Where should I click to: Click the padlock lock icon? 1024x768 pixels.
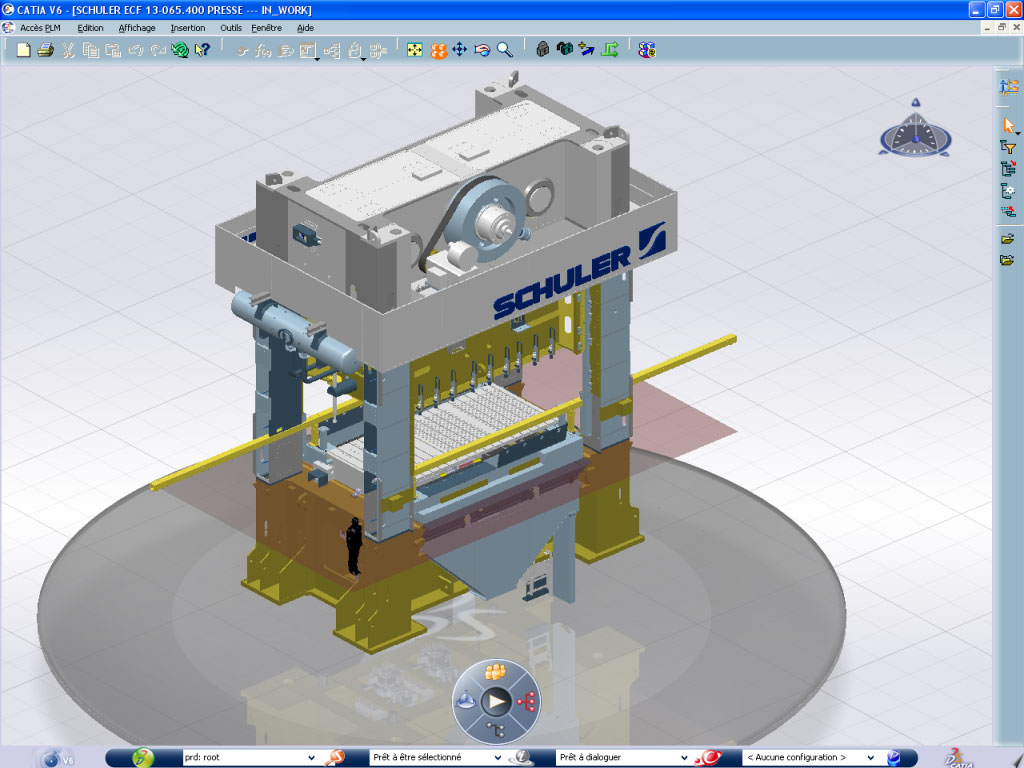[x=542, y=50]
